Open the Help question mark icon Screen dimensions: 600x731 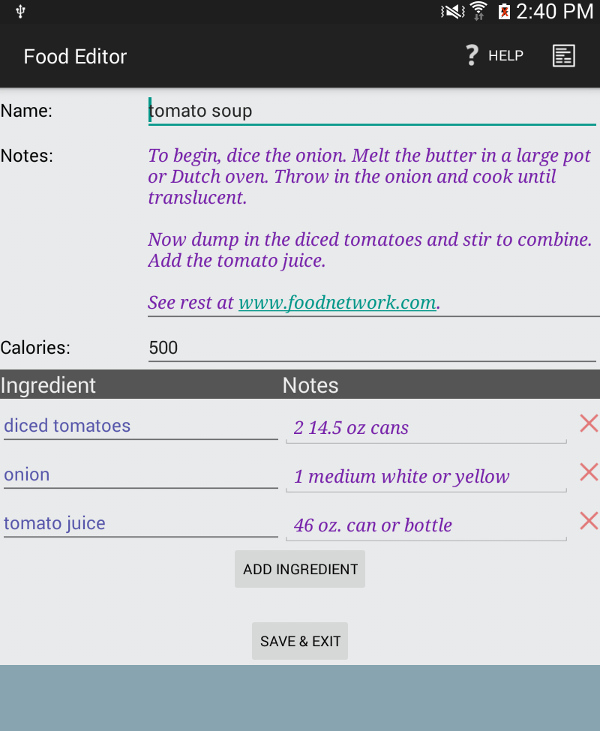(472, 55)
